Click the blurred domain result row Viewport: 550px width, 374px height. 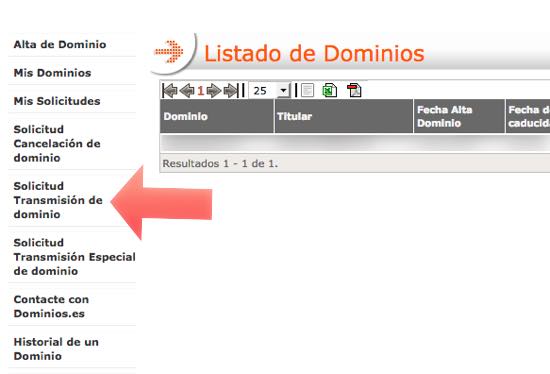355,142
